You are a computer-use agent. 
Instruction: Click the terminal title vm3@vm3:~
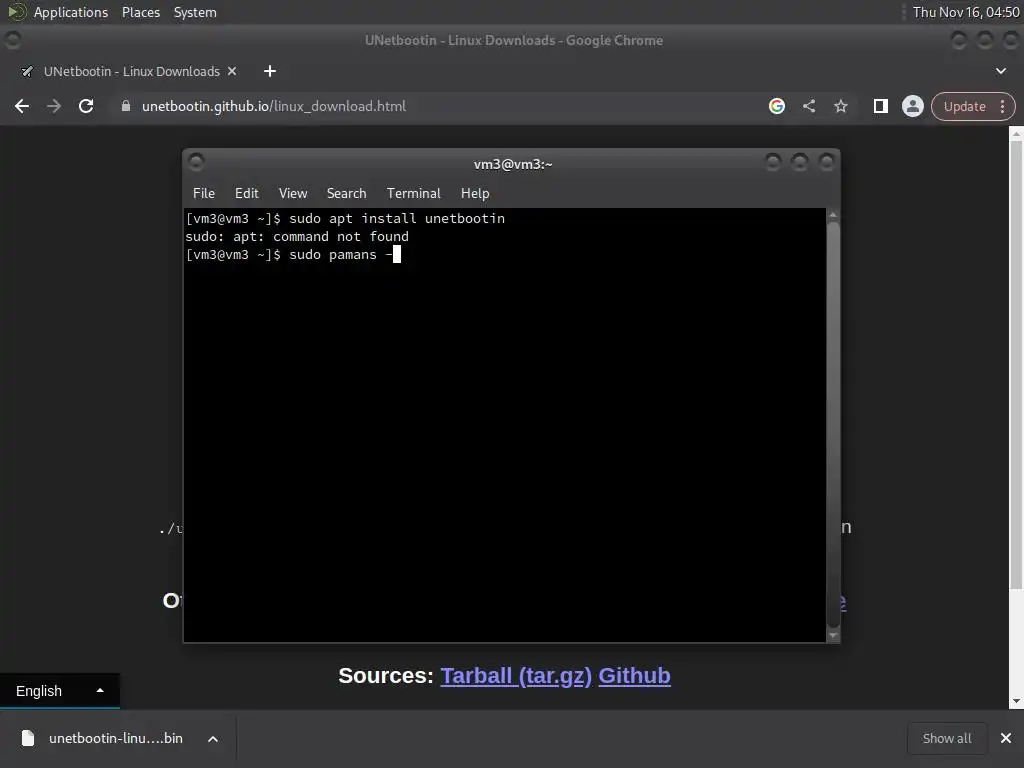click(513, 165)
